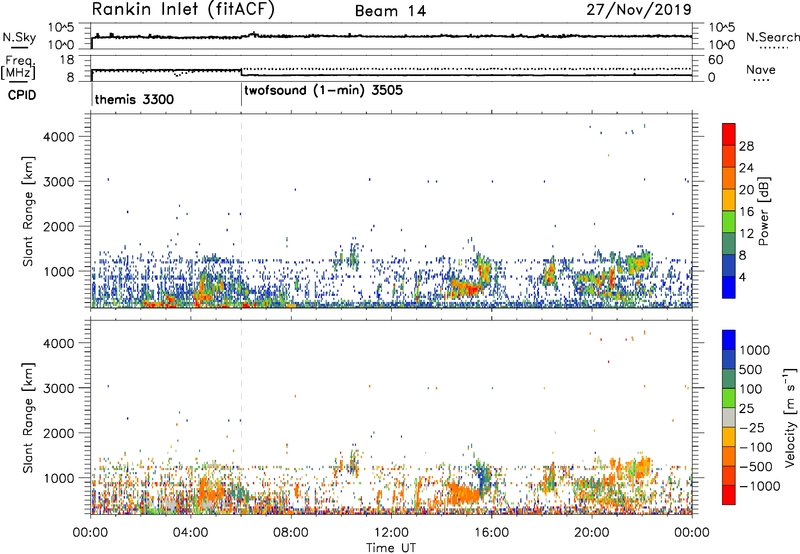Click the '18' frequency axis tick

68,60
